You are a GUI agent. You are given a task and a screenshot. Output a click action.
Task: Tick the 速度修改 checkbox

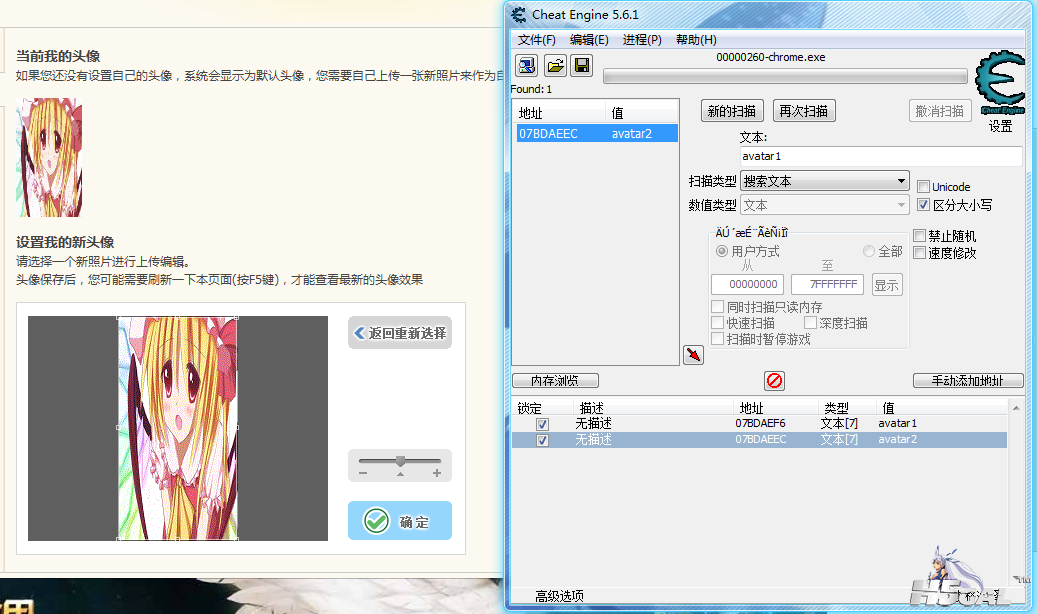click(x=919, y=252)
